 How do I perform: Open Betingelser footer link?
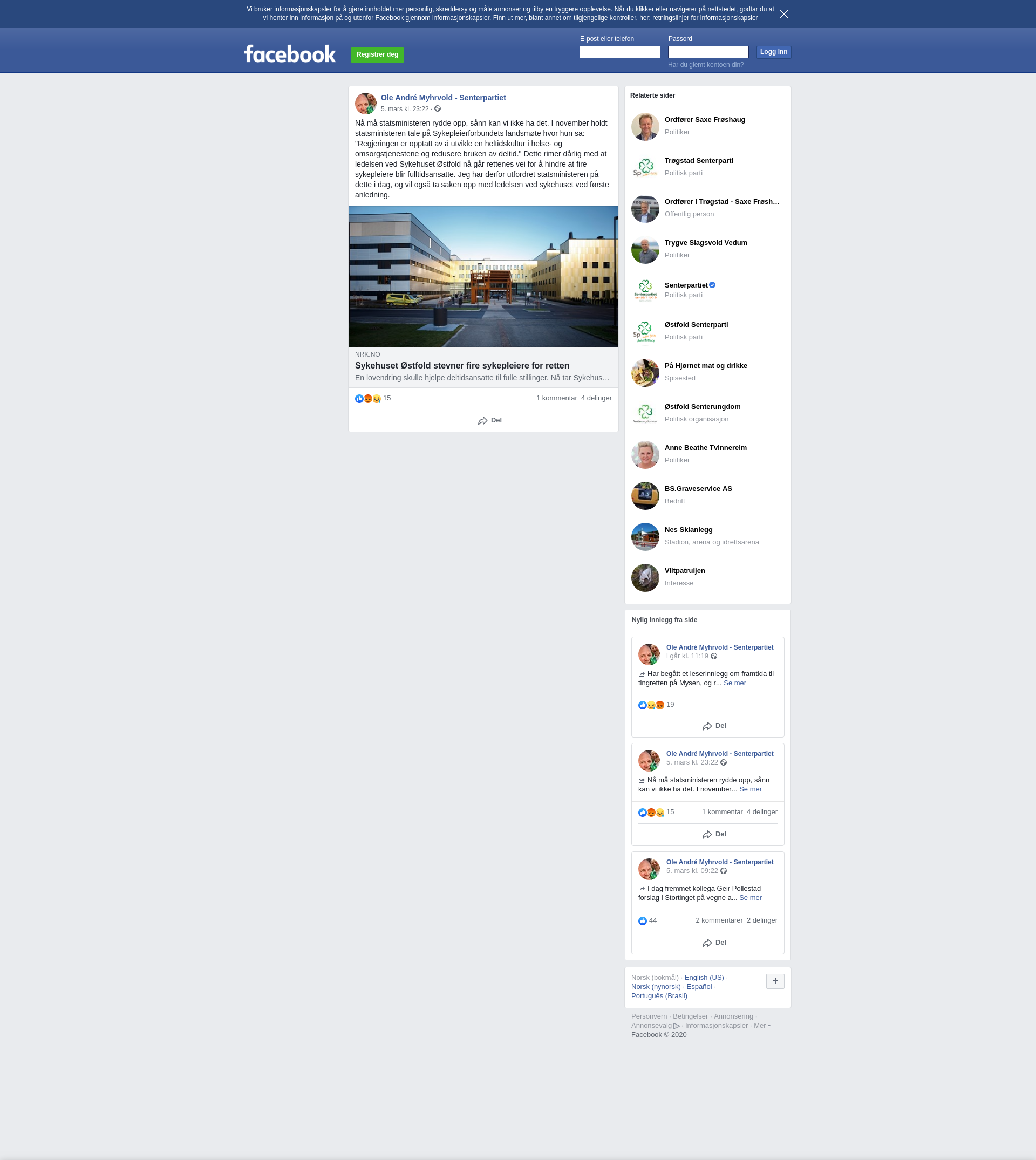point(690,1016)
